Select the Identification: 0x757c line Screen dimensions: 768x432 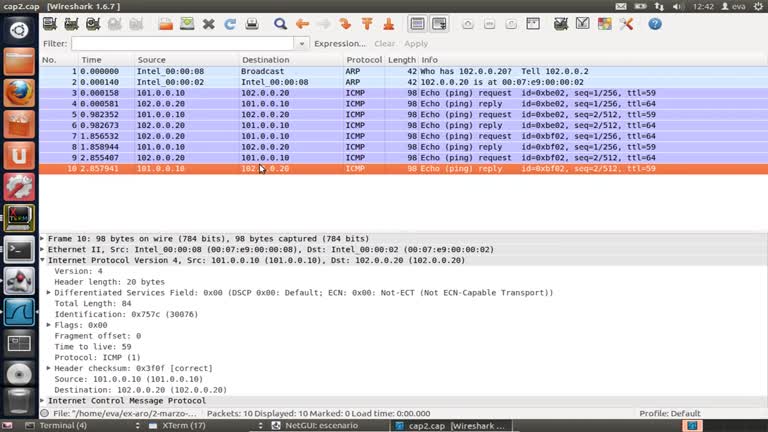point(126,314)
